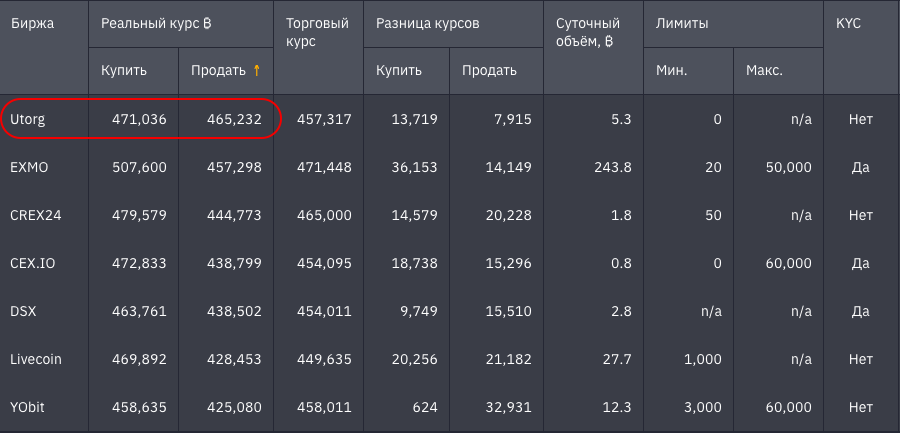Select CEX.IO max limit 60,000
This screenshot has width=900, height=433.
point(789,263)
